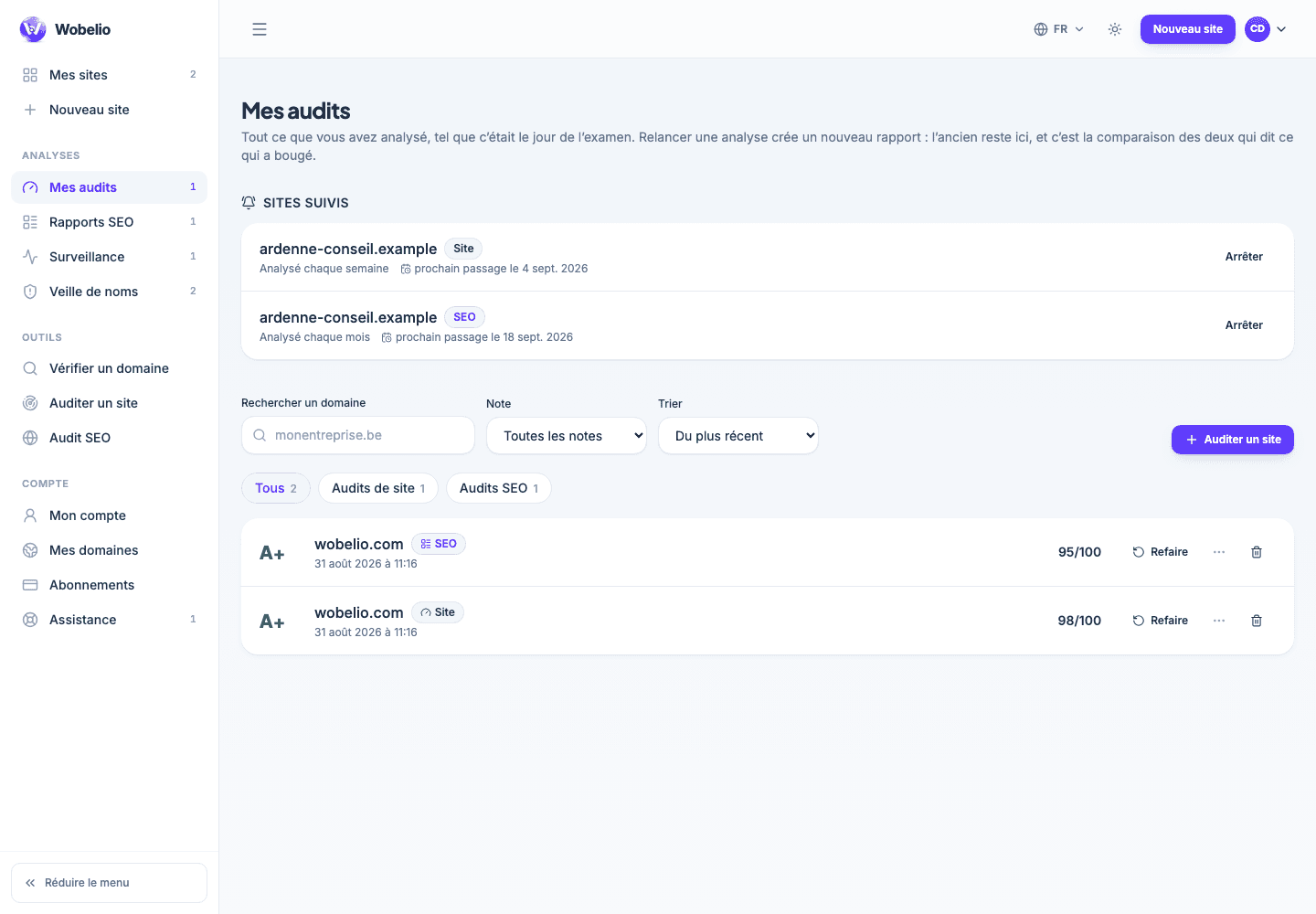Click the Auditer un site sidebar icon
Viewport: 1316px width, 914px height.
click(30, 403)
